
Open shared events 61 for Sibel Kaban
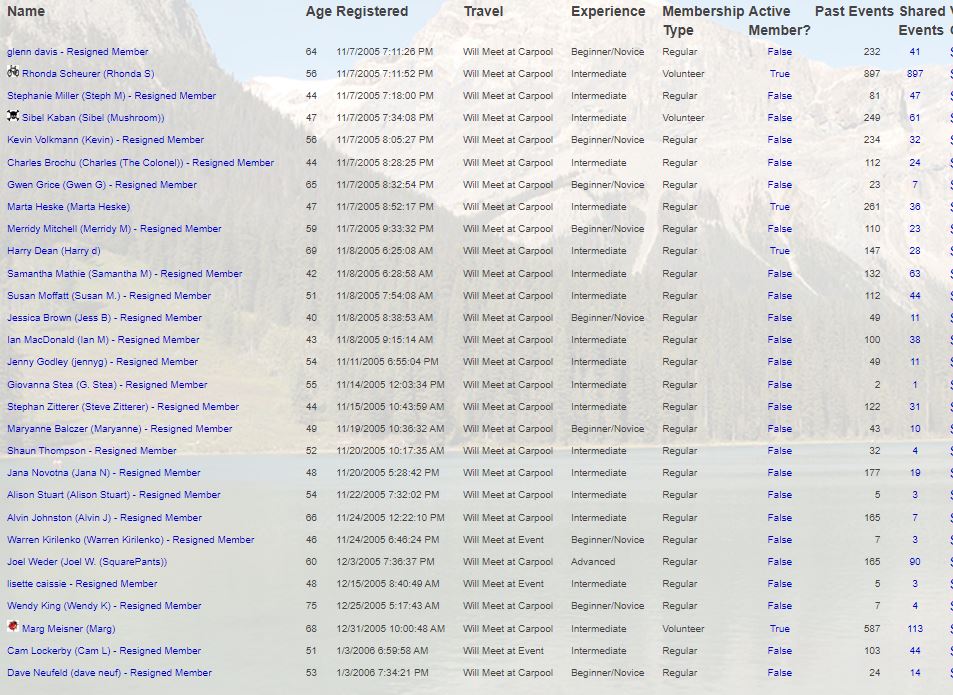click(915, 118)
